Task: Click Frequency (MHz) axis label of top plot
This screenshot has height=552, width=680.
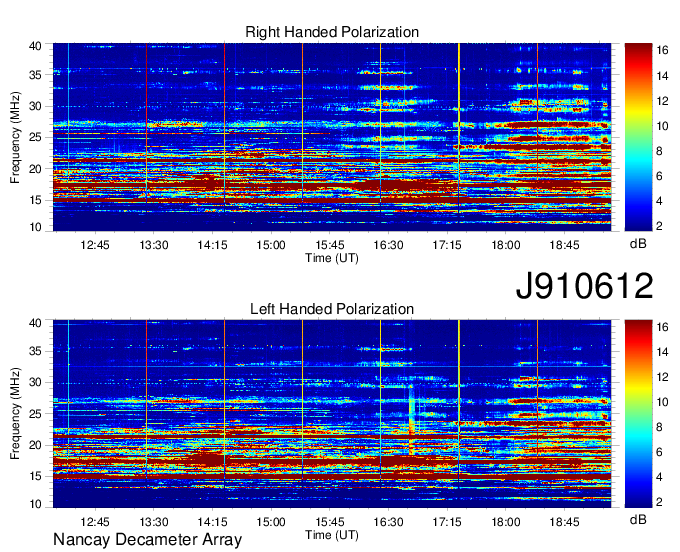Action: coord(15,137)
